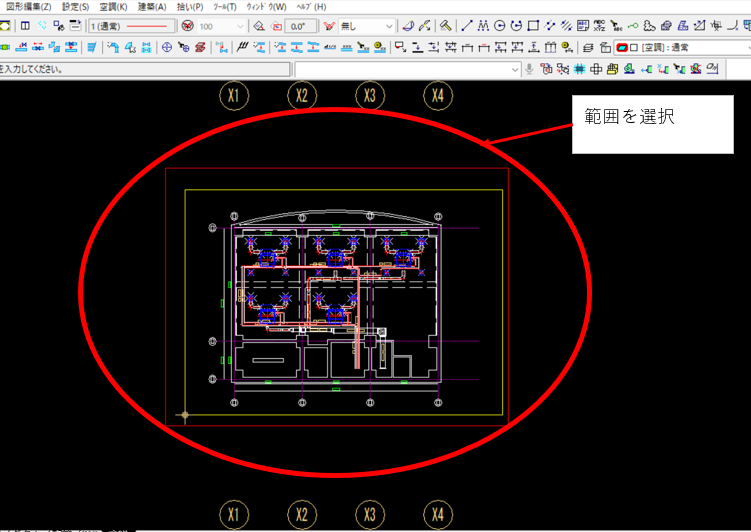The height and width of the screenshot is (532, 751).
Task: Select the blue elbow duct tool
Action: [x=113, y=47]
